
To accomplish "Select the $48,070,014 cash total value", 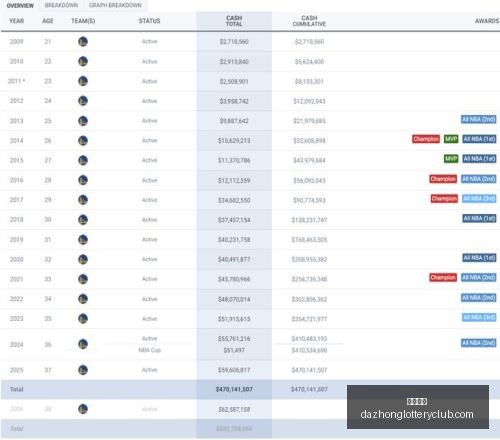I will click(x=234, y=299).
